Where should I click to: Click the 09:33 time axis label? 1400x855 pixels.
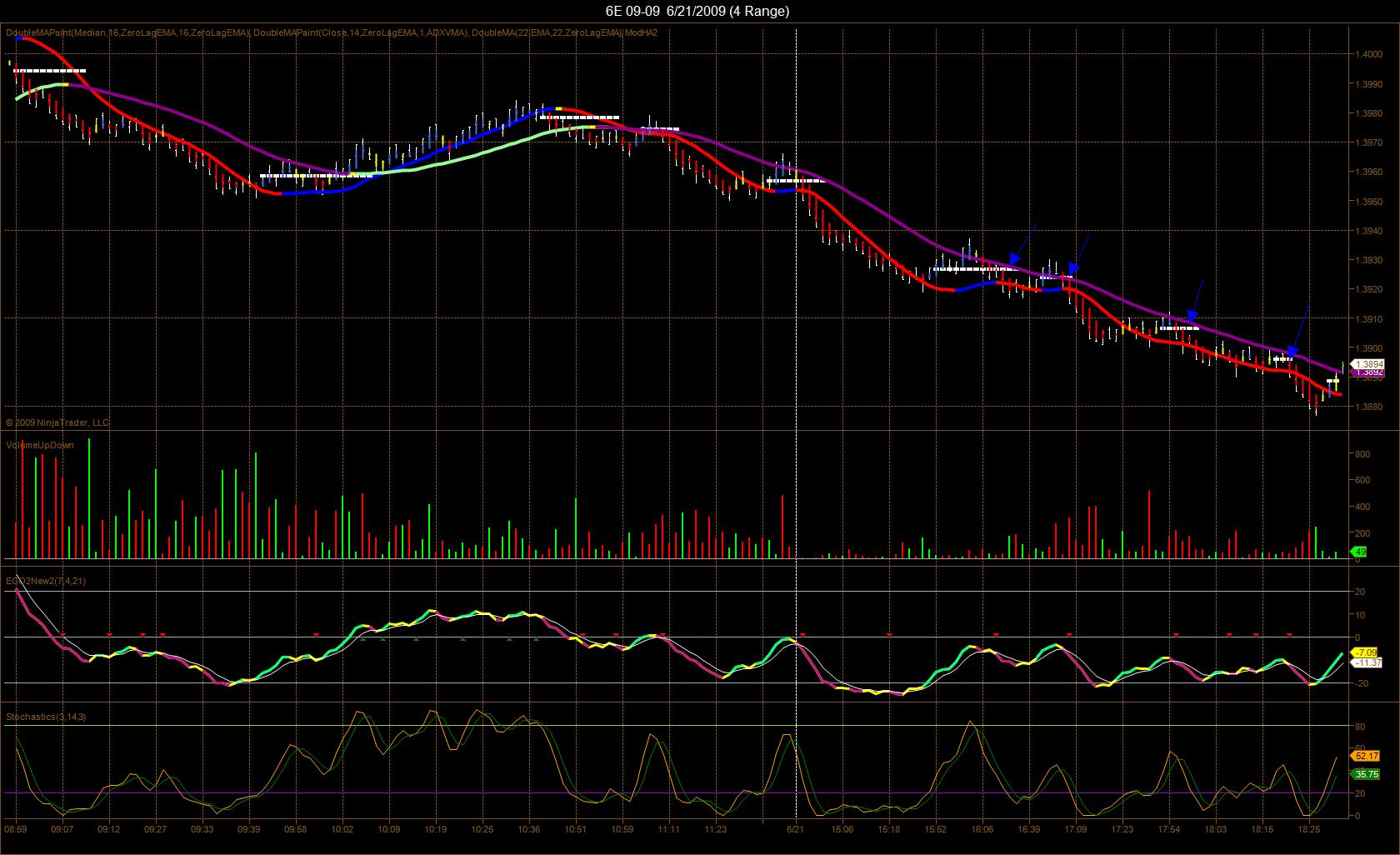pyautogui.click(x=202, y=829)
